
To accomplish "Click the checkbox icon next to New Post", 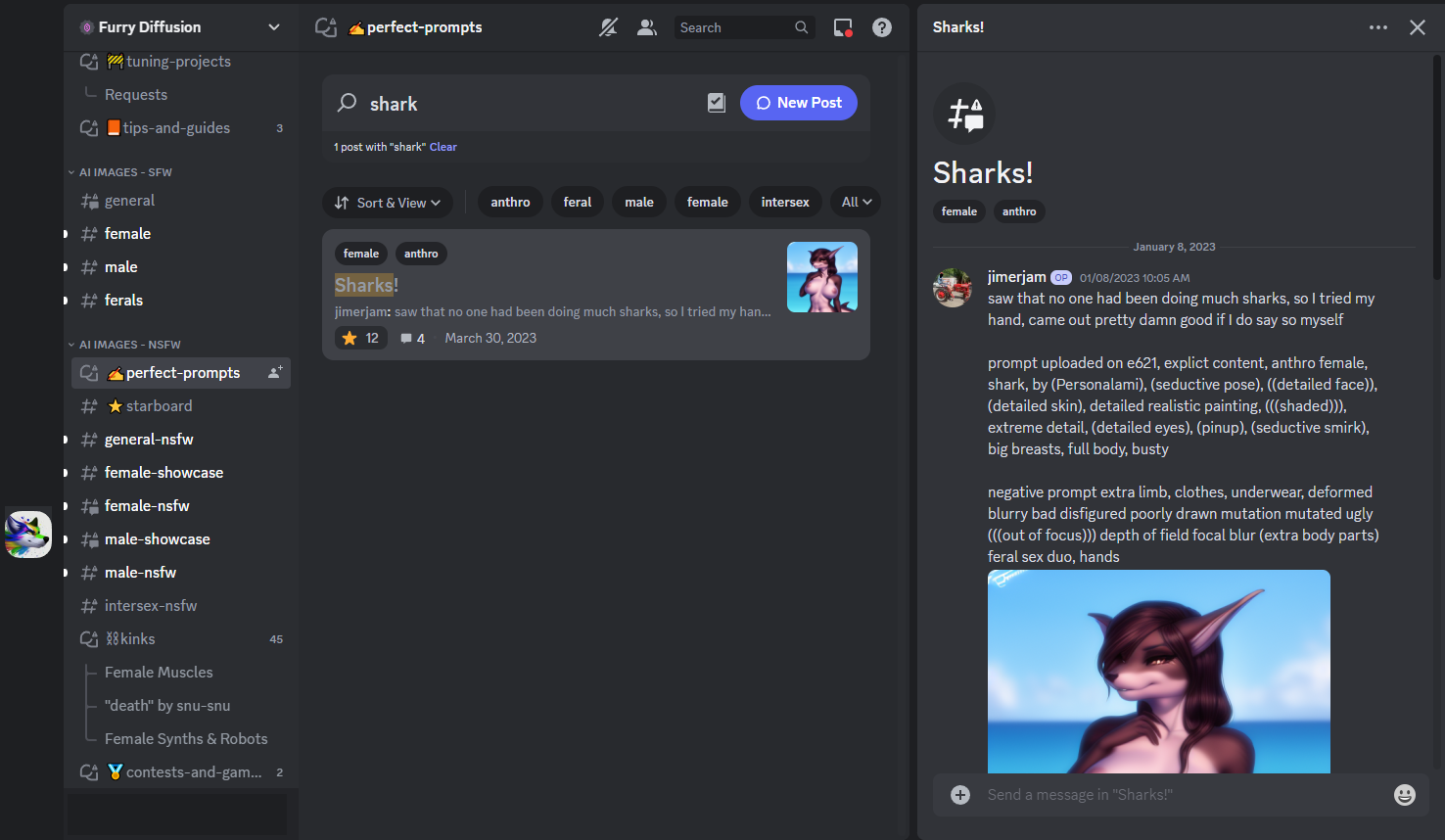I will [717, 103].
